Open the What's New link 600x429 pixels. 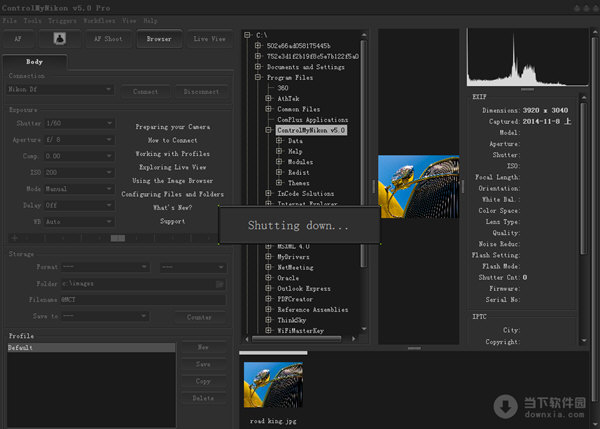173,207
